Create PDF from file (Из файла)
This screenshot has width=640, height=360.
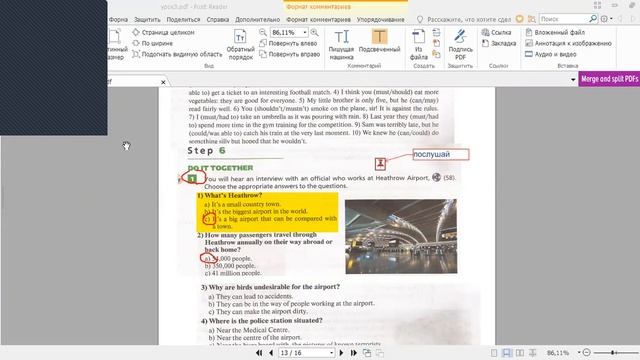tap(418, 44)
